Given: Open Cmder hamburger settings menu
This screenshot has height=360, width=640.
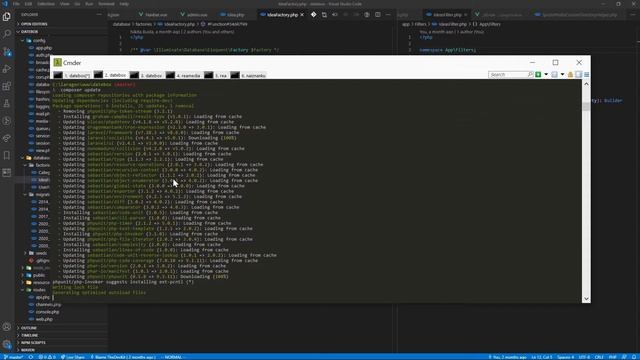Looking at the screenshot, I should pos(587,75).
